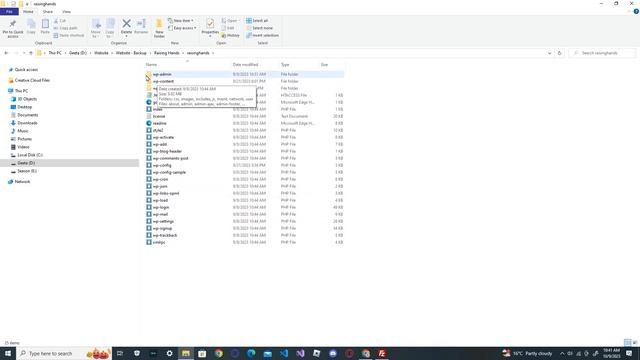
Task: Select Downloads in navigation pane
Action: [24, 123]
